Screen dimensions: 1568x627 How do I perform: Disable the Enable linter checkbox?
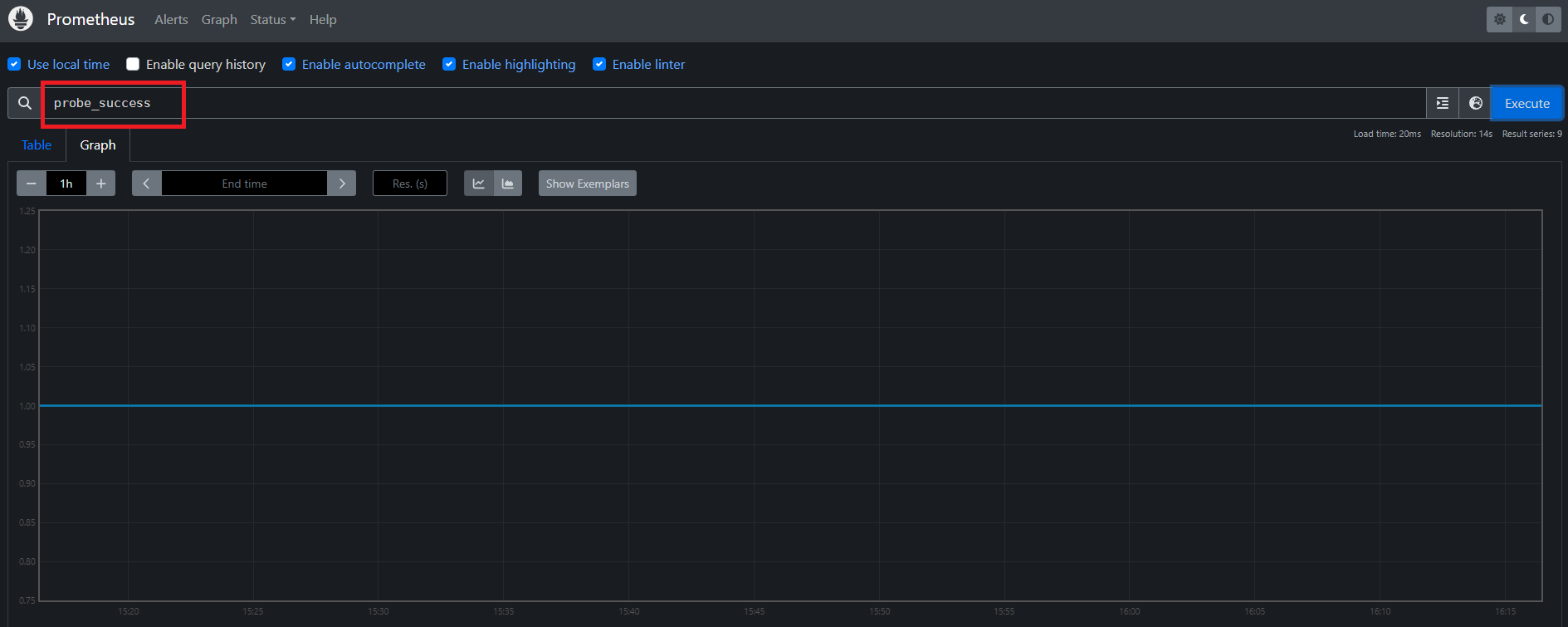click(x=599, y=65)
